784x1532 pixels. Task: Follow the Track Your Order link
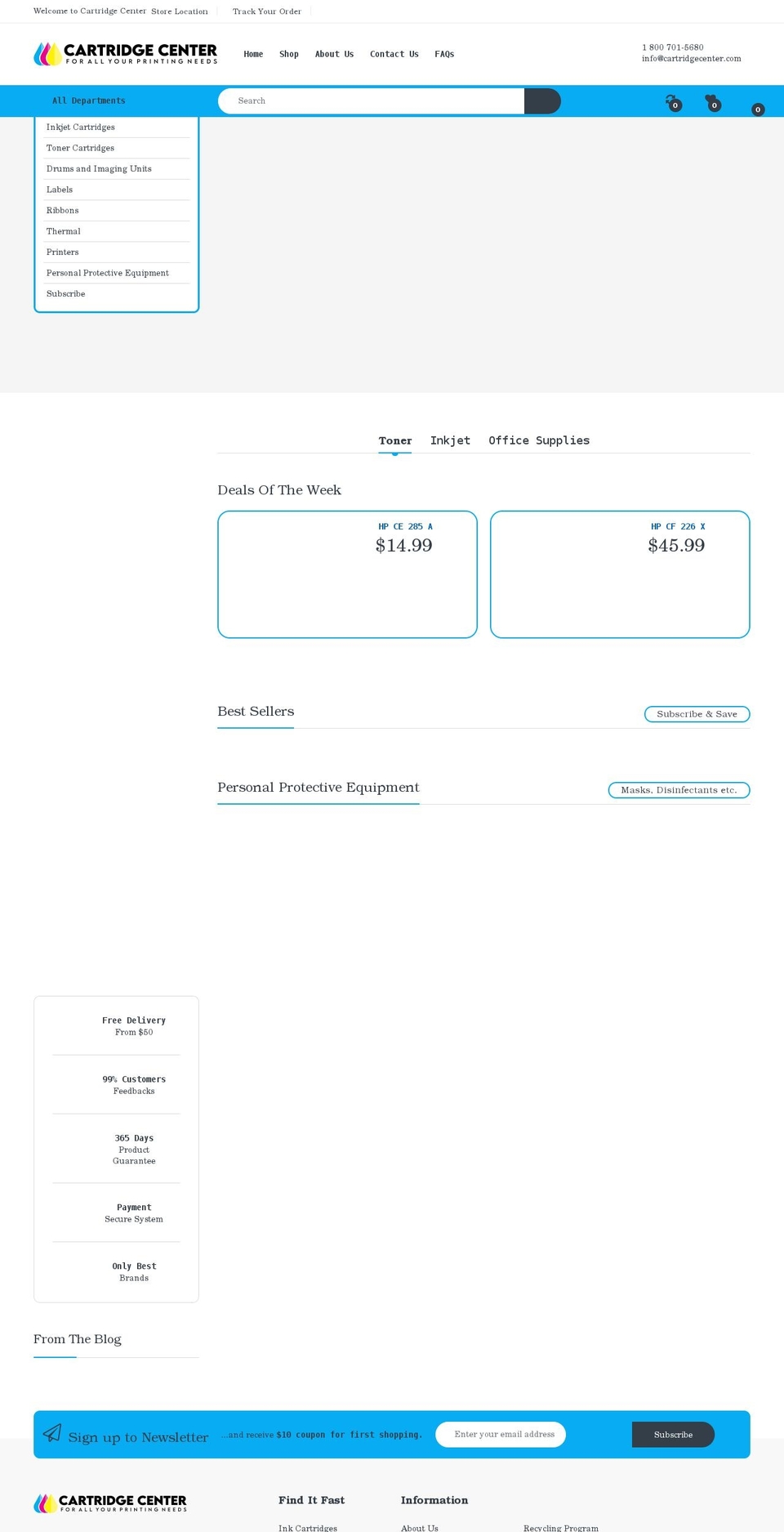click(x=267, y=11)
